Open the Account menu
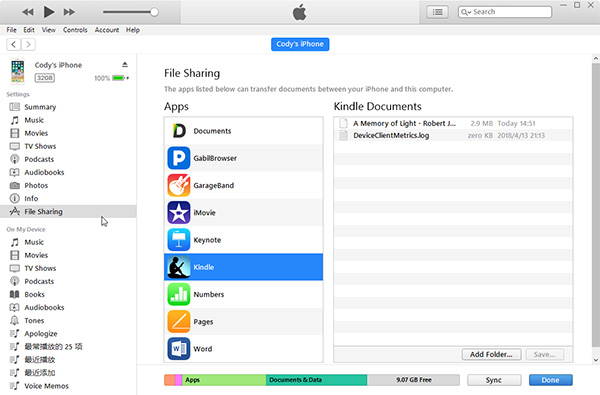 (107, 30)
